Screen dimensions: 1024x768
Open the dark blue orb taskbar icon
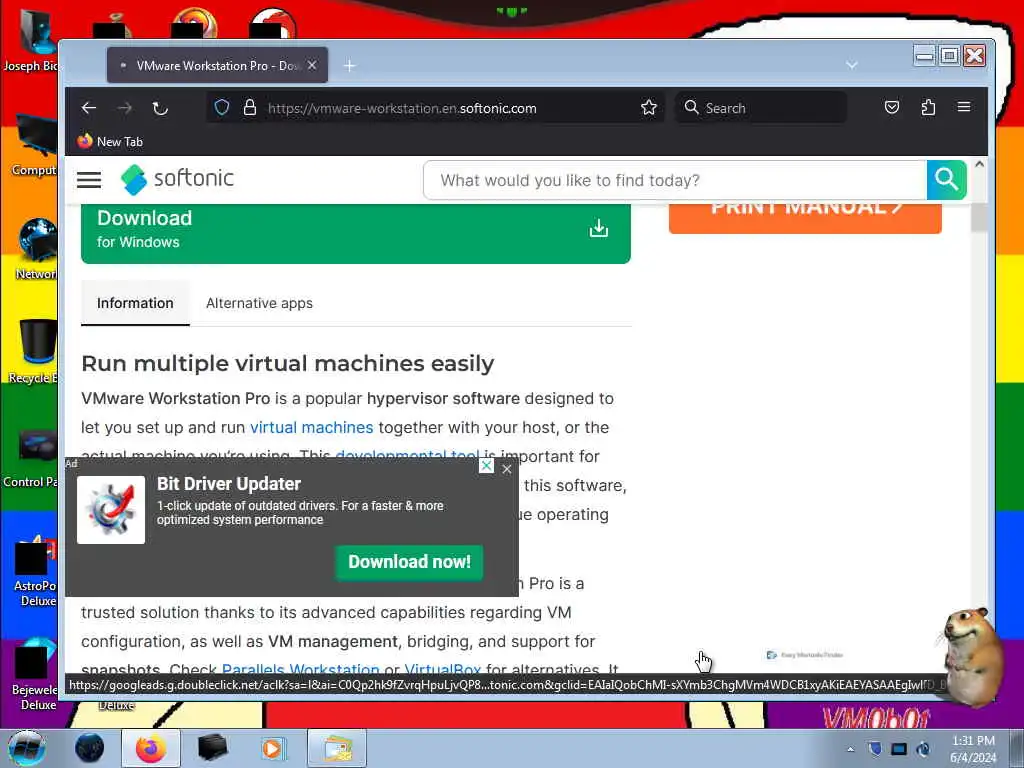[89, 748]
